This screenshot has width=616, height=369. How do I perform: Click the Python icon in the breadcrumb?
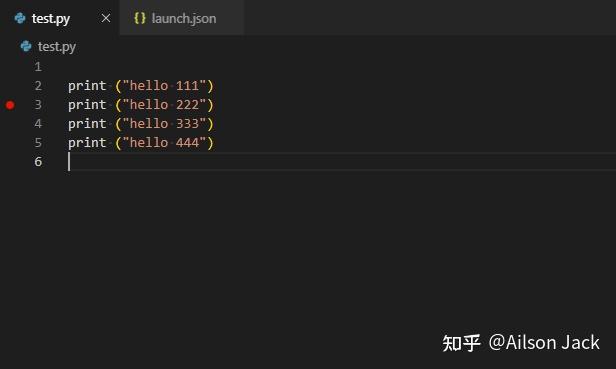26,46
